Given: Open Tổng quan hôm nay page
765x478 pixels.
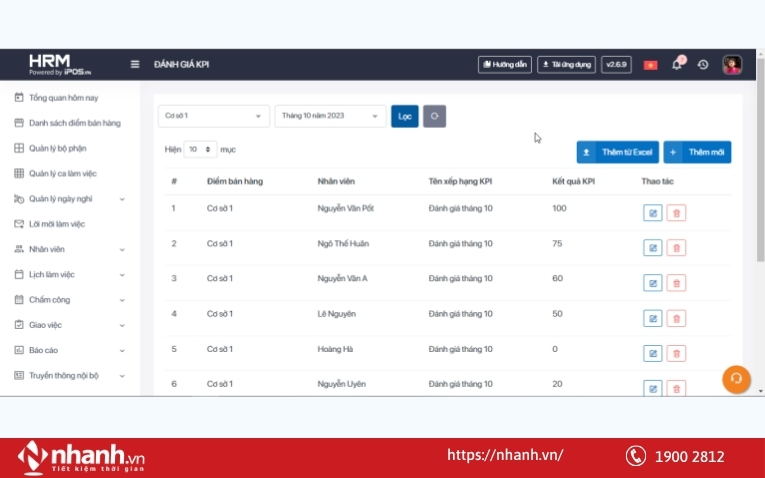Looking at the screenshot, I should pyautogui.click(x=63, y=98).
